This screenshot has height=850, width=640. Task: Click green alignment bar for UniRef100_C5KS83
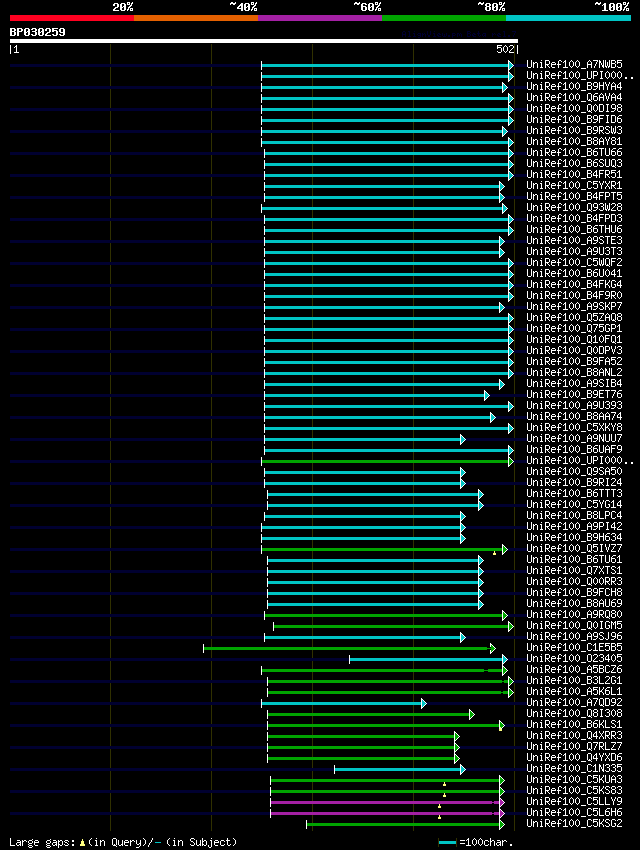click(x=387, y=791)
